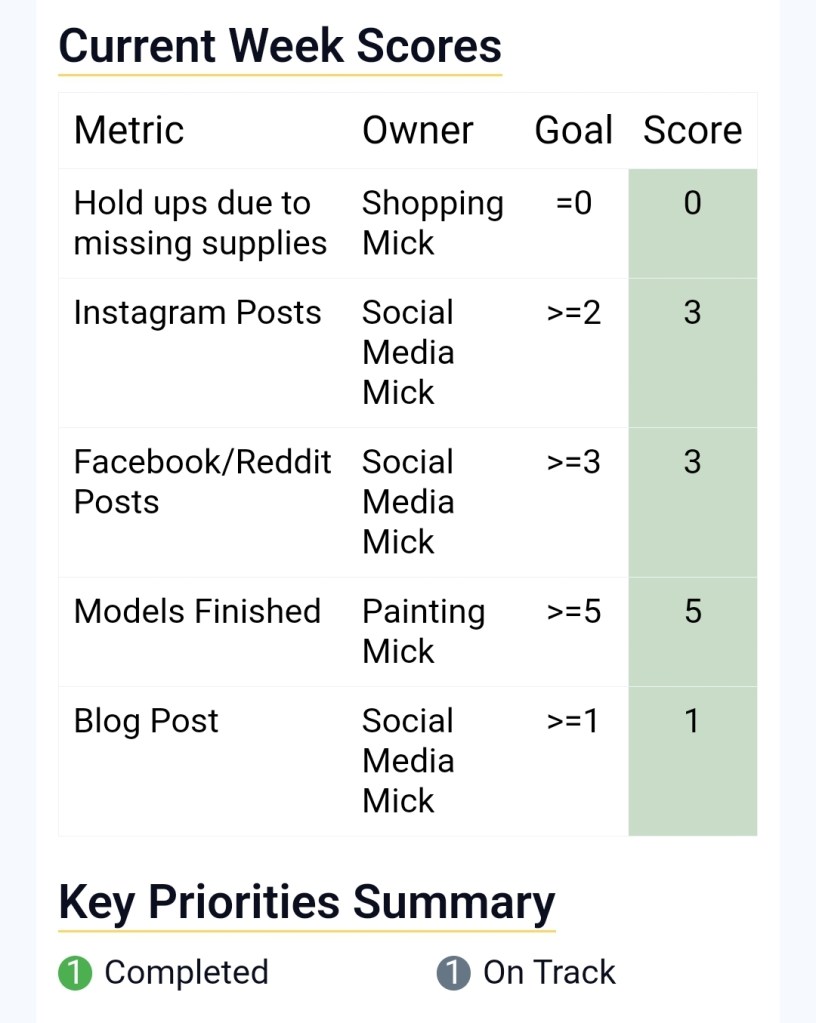Select the Models Finished metric
816x1023 pixels.
(x=197, y=611)
